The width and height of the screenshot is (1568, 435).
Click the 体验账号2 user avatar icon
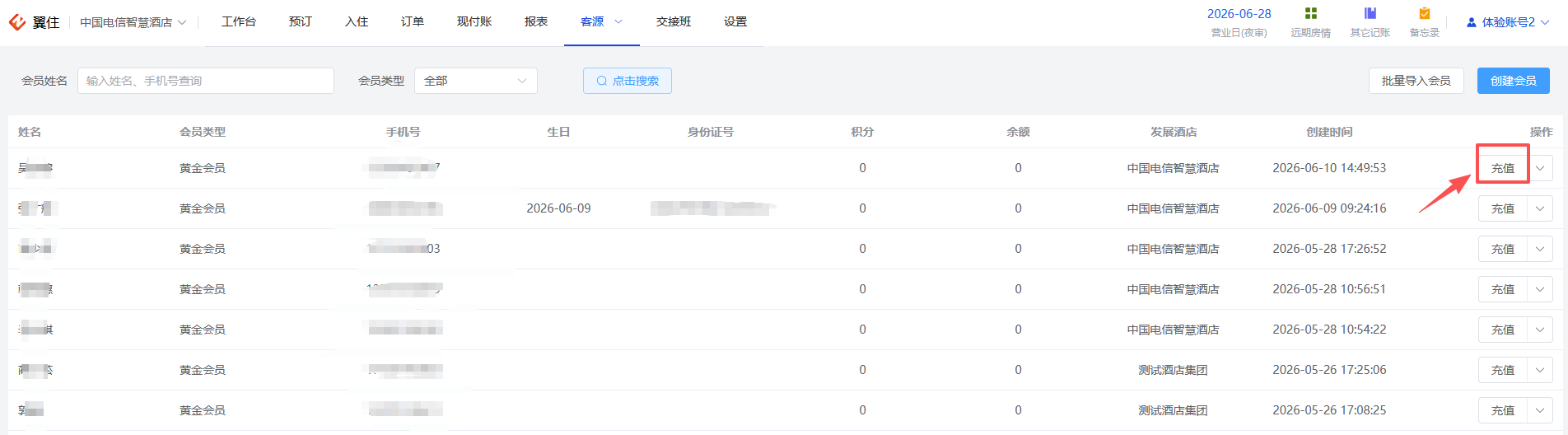pos(1472,22)
